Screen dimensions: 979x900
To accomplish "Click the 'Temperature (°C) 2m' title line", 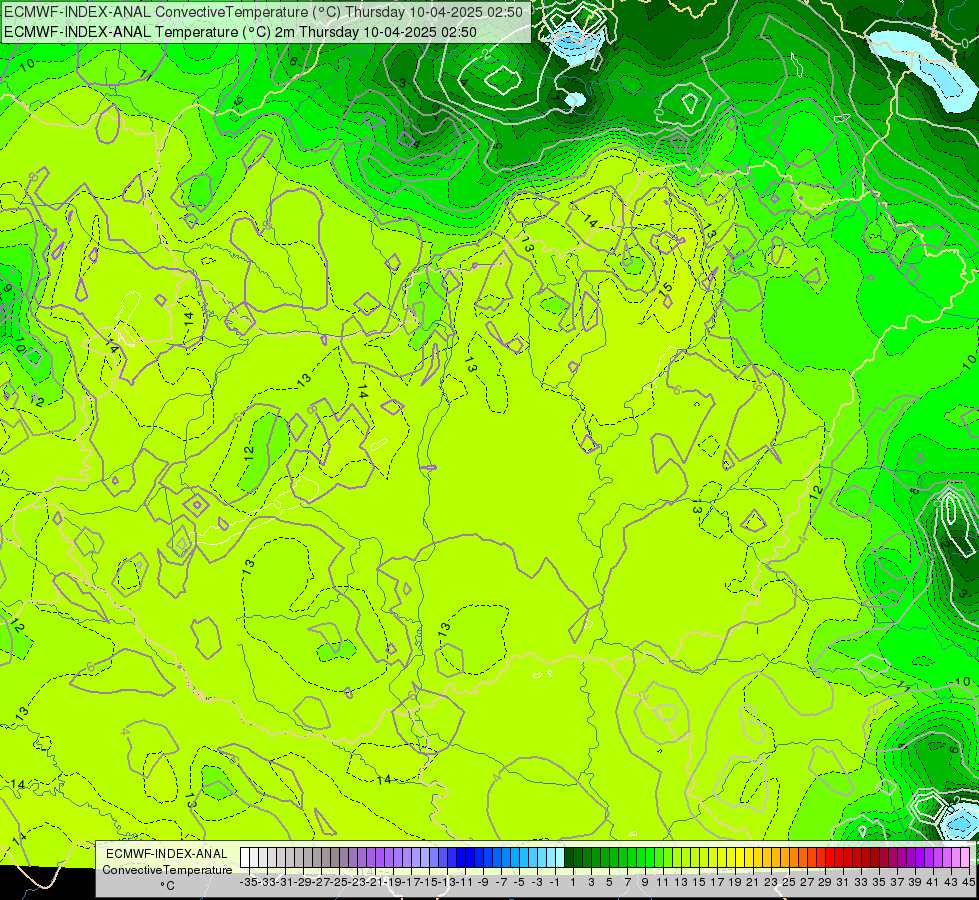I will click(x=240, y=32).
